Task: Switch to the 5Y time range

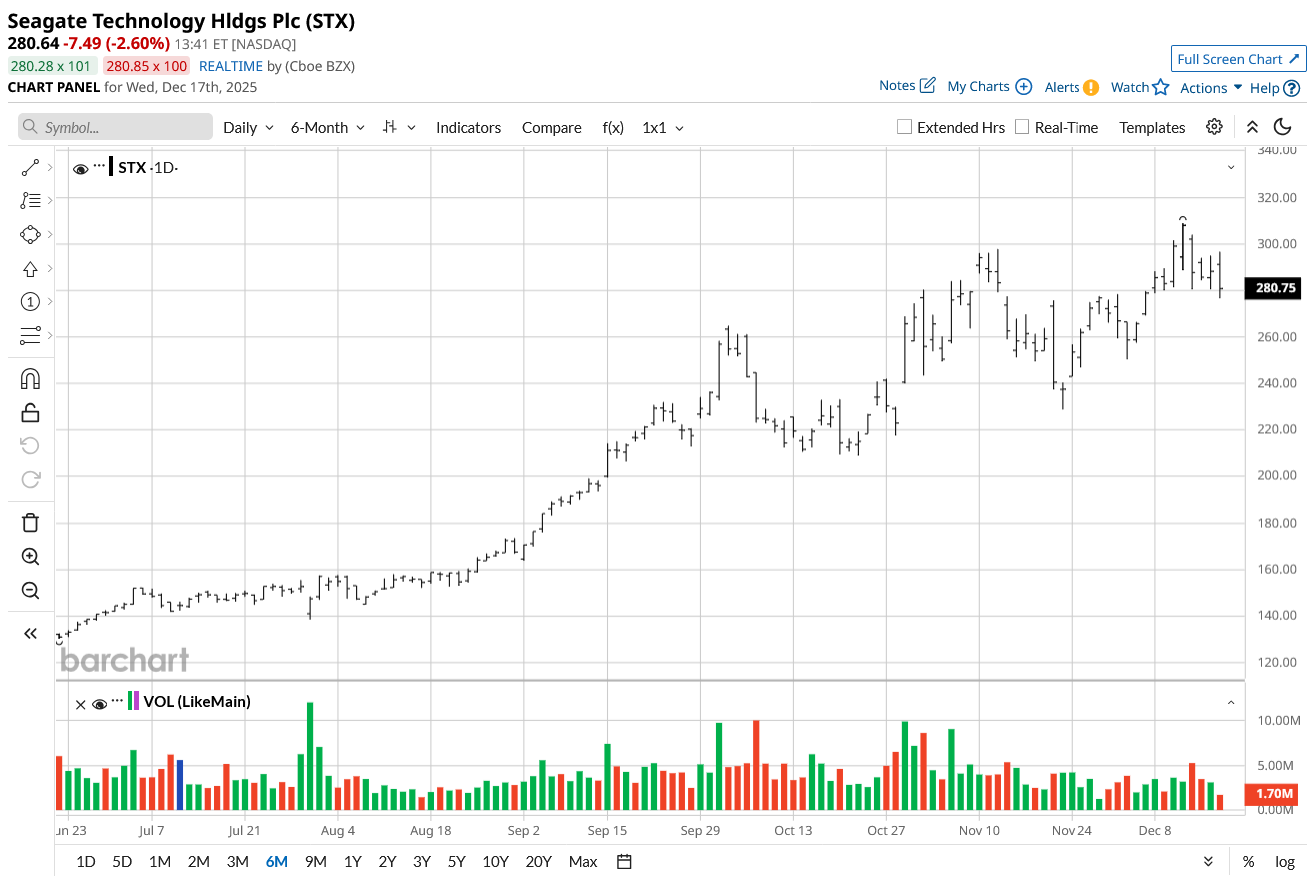Action: (456, 862)
